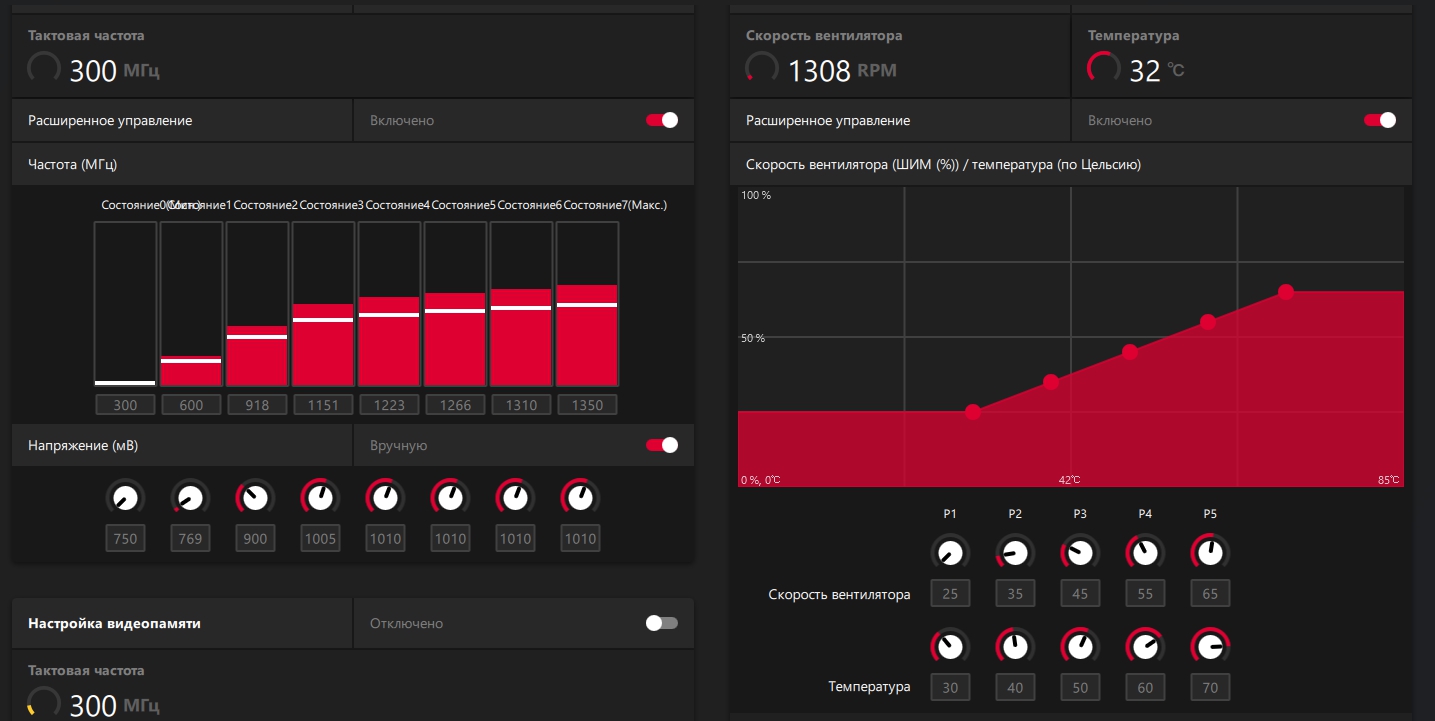Click the P3 fan speed dial
This screenshot has width=1435, height=721.
pos(1080,552)
